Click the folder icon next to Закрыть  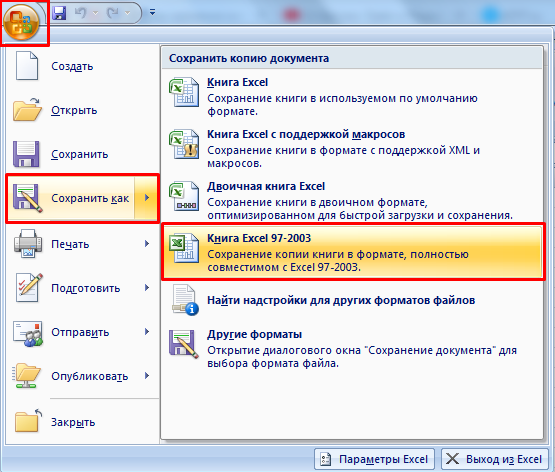pyautogui.click(x=28, y=421)
